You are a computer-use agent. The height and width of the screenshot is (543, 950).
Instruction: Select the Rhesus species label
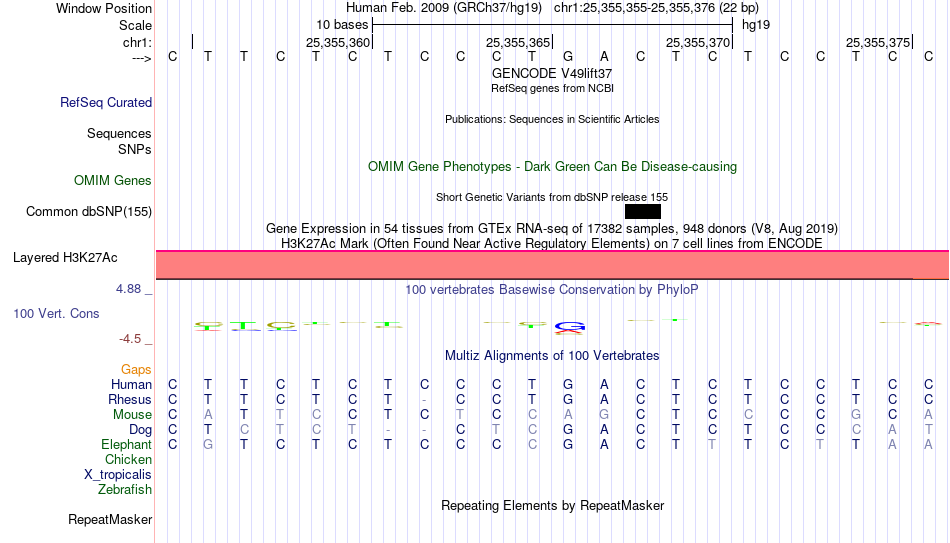[x=130, y=400]
